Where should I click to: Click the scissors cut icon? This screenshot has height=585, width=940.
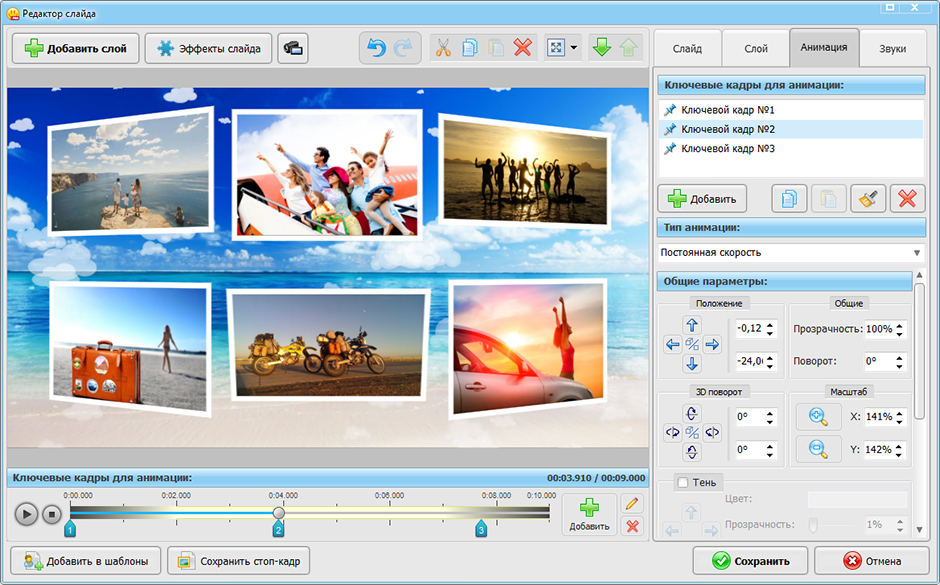point(444,48)
